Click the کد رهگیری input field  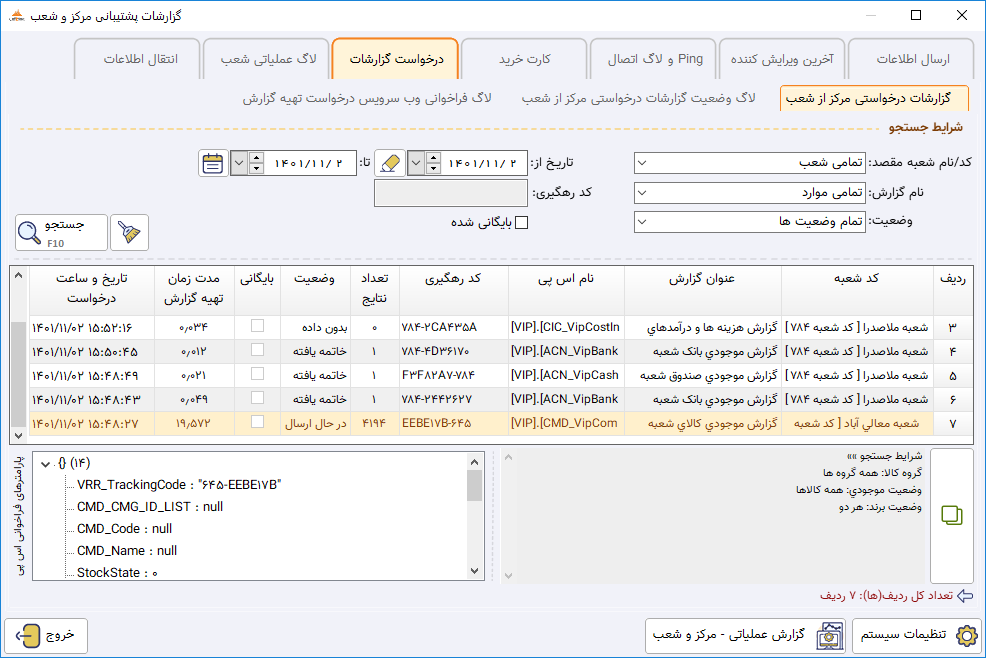coord(451,192)
